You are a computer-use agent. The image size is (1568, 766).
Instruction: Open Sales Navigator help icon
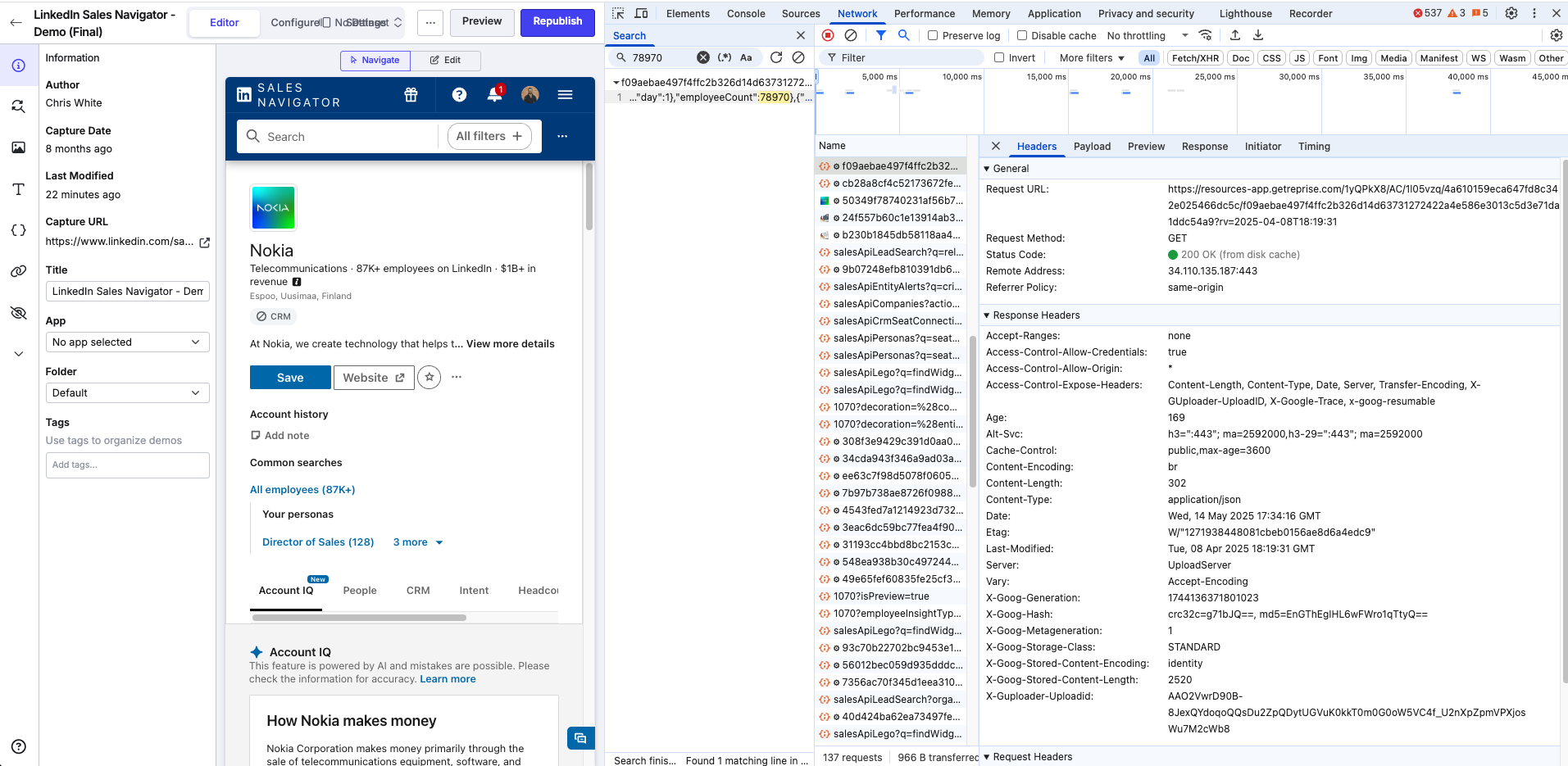click(x=459, y=95)
